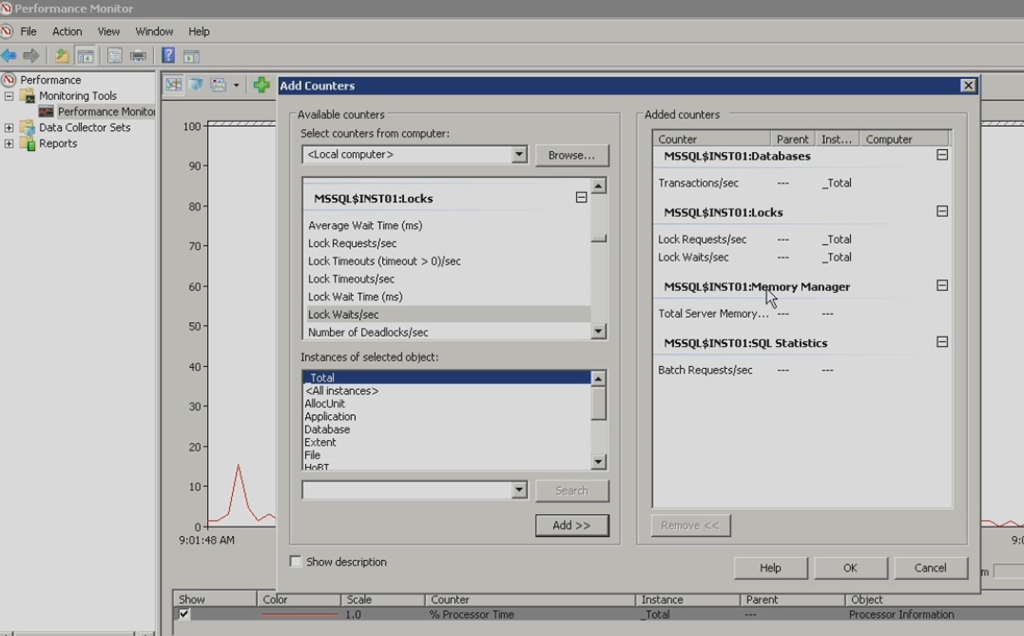The height and width of the screenshot is (636, 1024).
Task: Open the File menu
Action: (28, 31)
